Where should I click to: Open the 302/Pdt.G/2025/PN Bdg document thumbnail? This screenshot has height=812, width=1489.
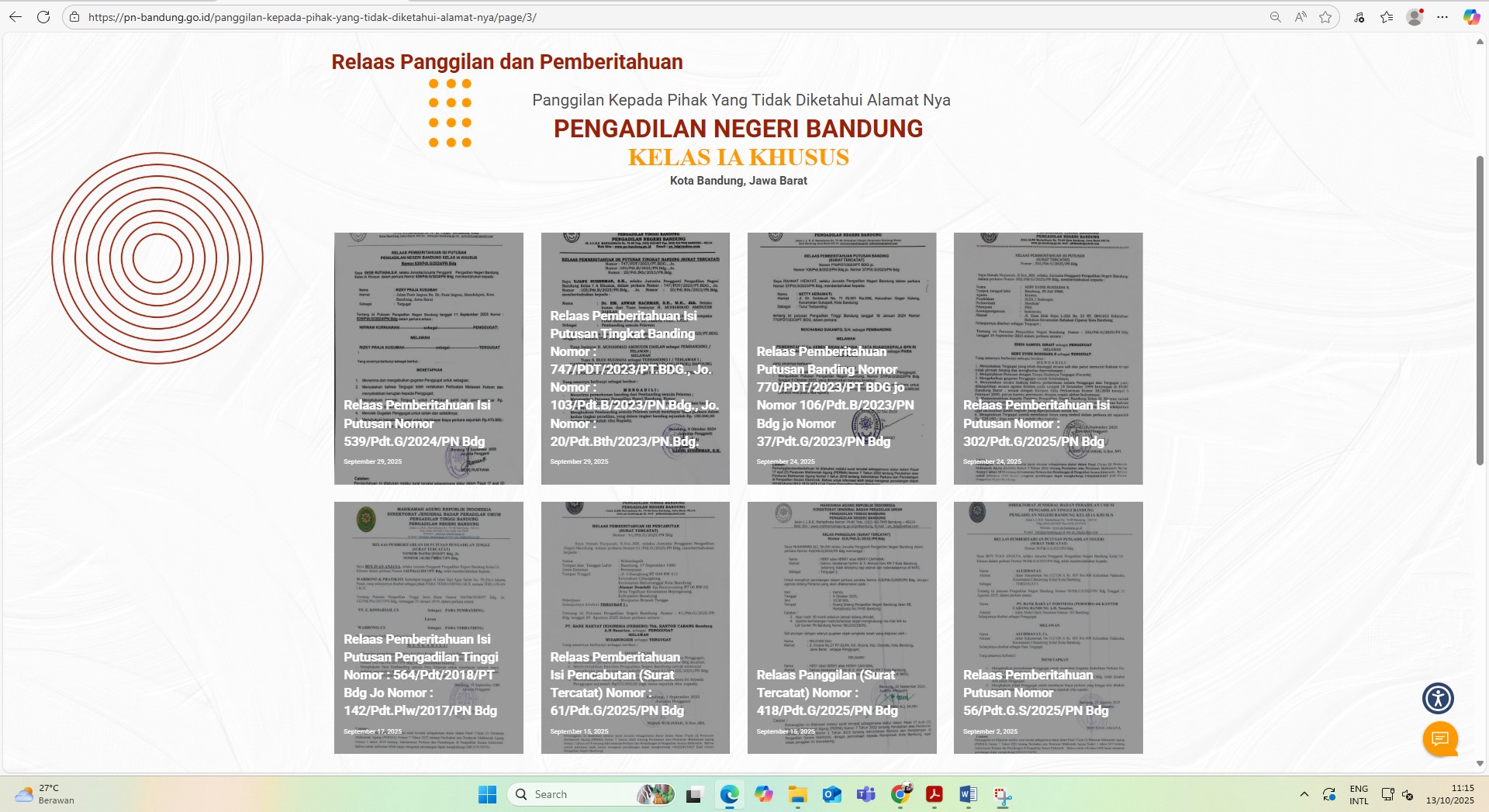(1048, 358)
